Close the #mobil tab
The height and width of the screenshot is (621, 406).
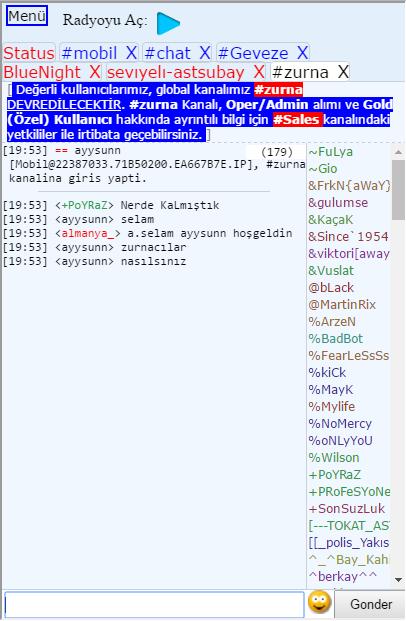tap(132, 53)
